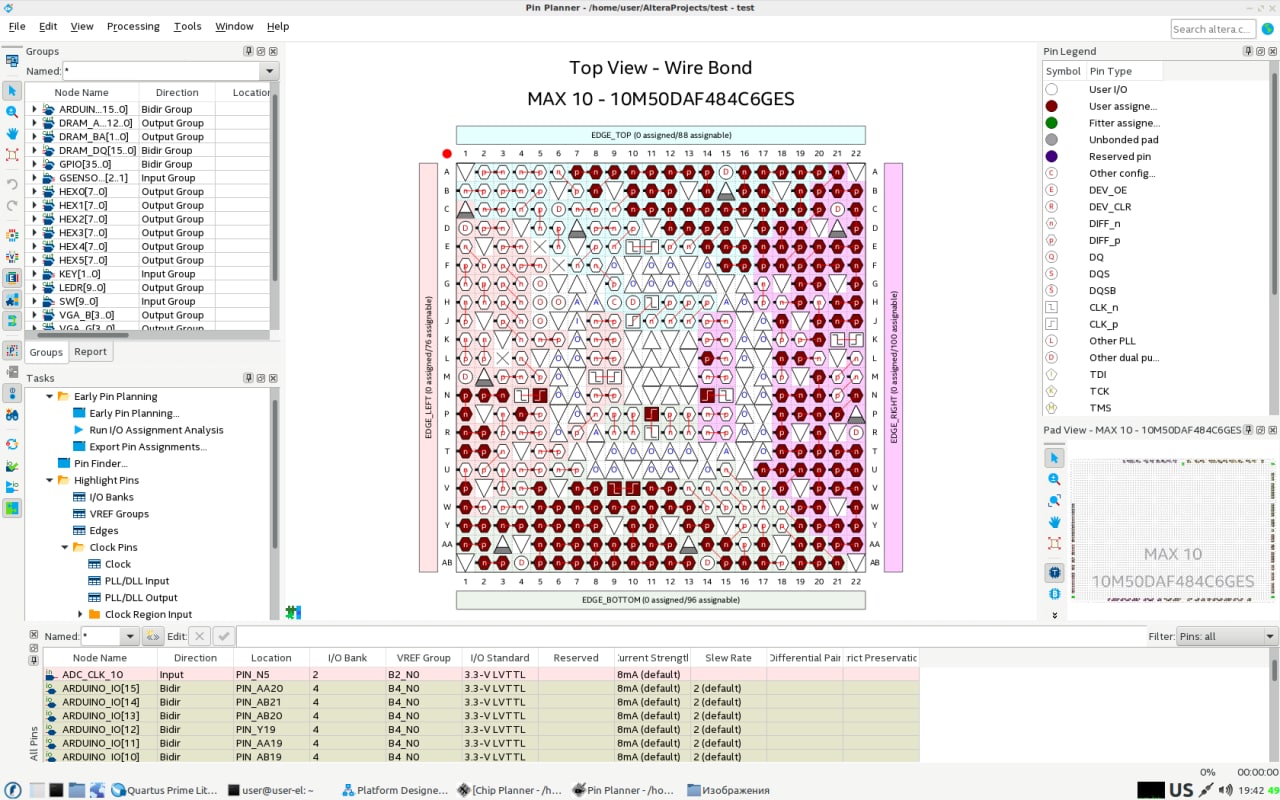The image size is (1280, 800).
Task: Toggle the top view 'T' icon in Pad View
Action: point(1054,573)
